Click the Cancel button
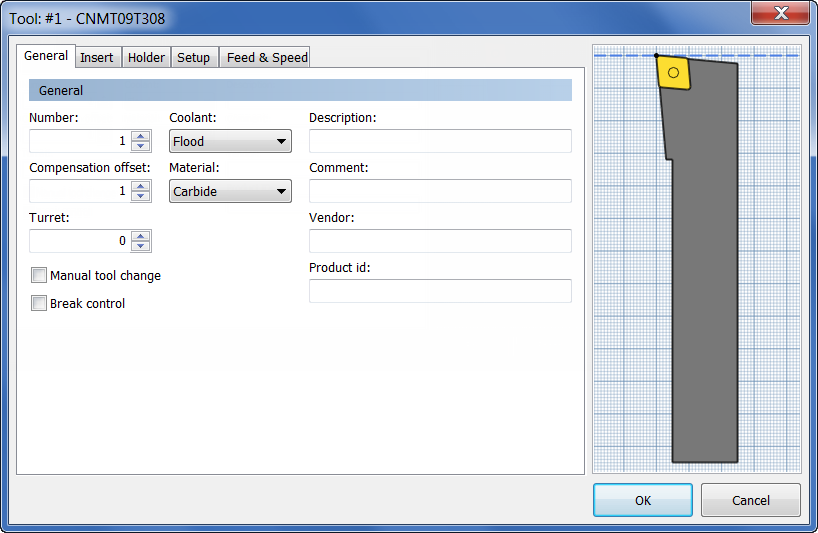Viewport: 818px width, 533px height. tap(751, 500)
